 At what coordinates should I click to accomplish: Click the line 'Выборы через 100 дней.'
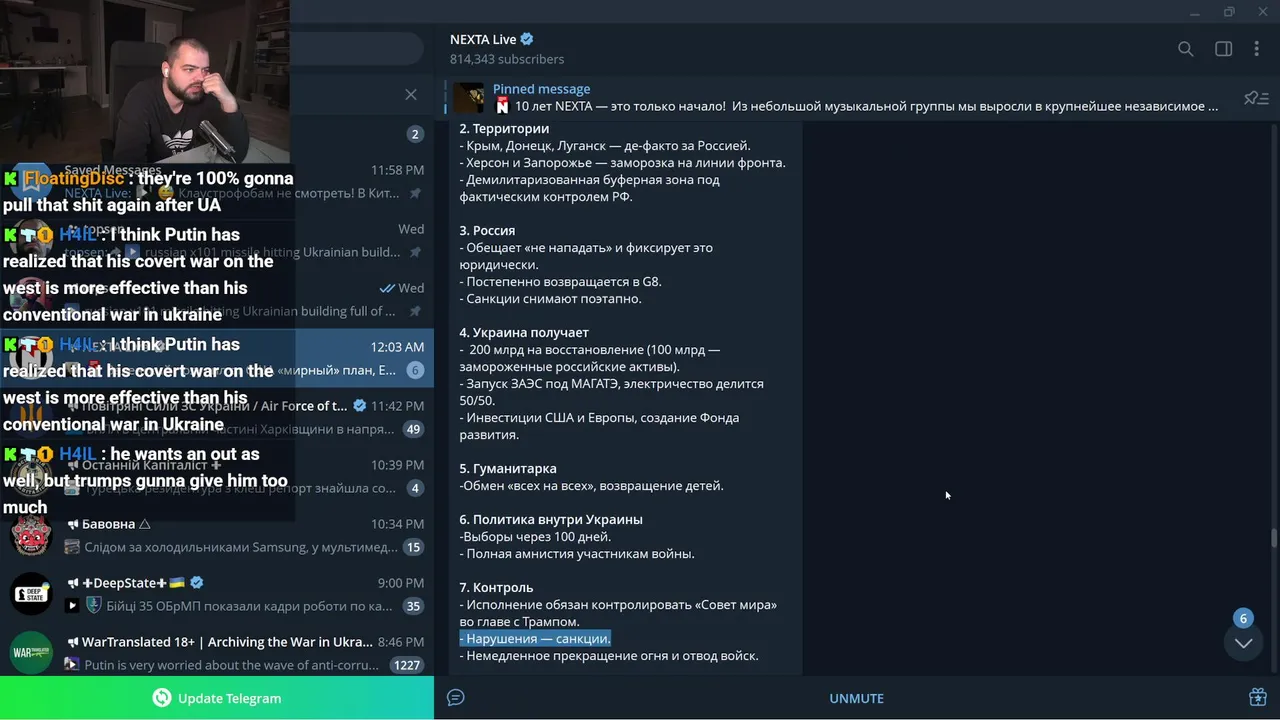pos(535,537)
